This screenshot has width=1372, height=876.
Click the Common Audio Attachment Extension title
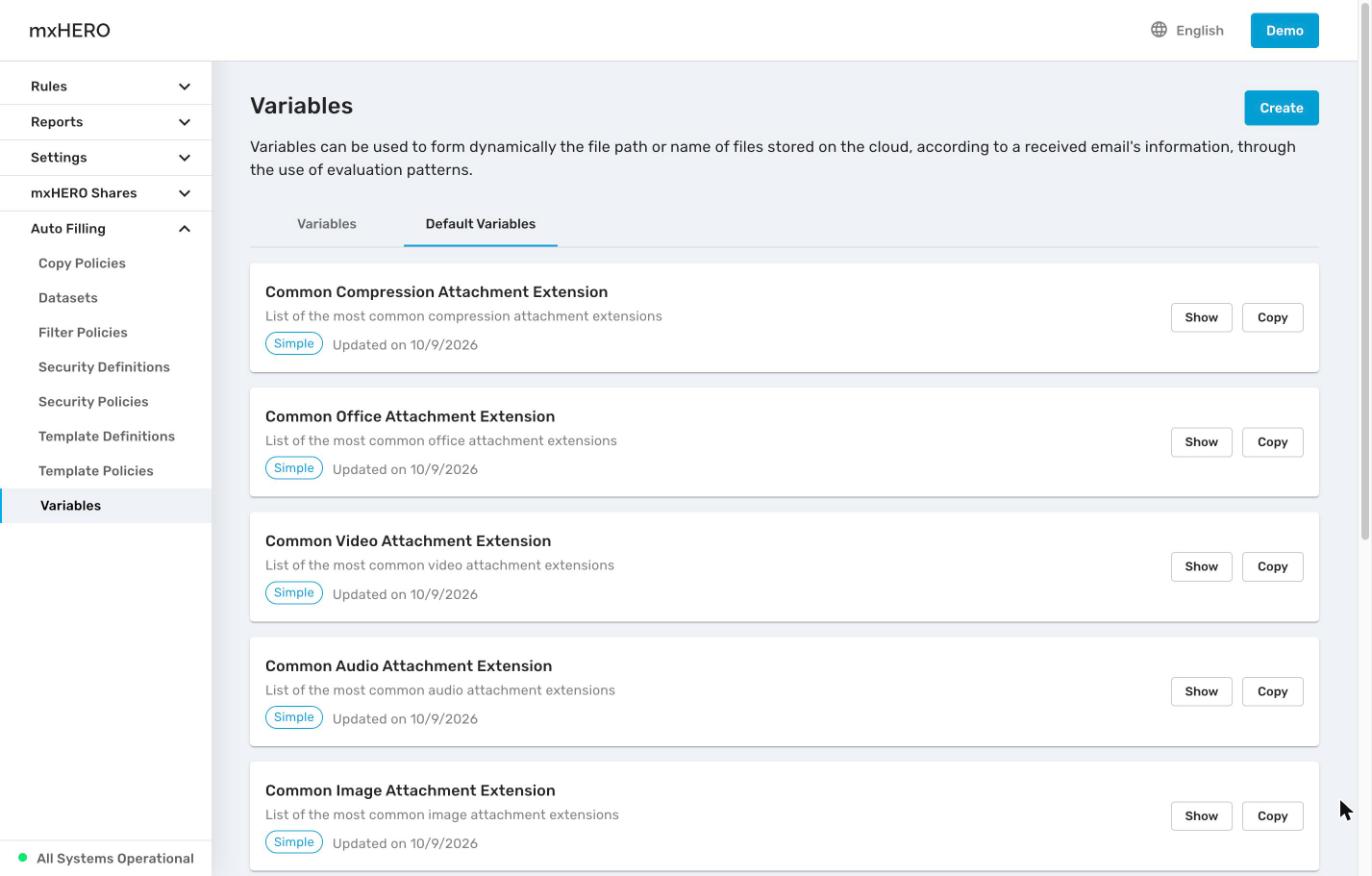click(408, 666)
